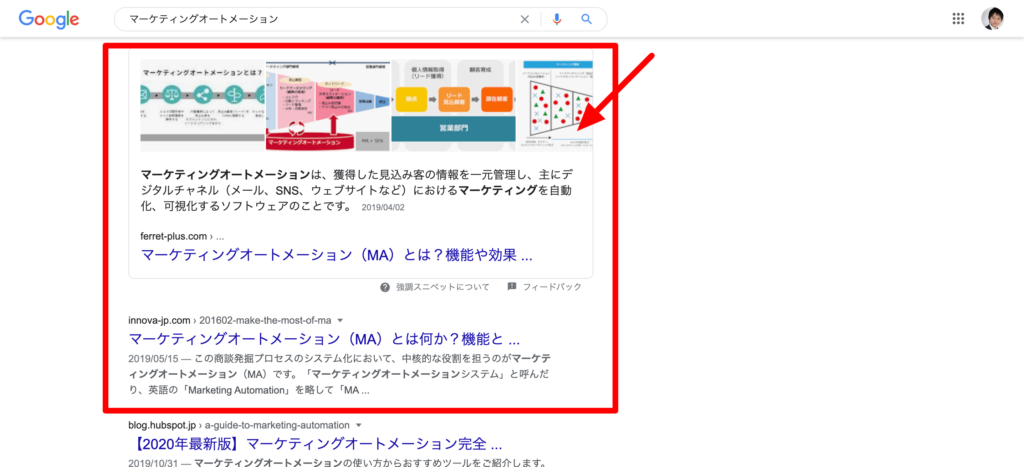
Task: Click the feedback flag icon
Action: pos(512,287)
